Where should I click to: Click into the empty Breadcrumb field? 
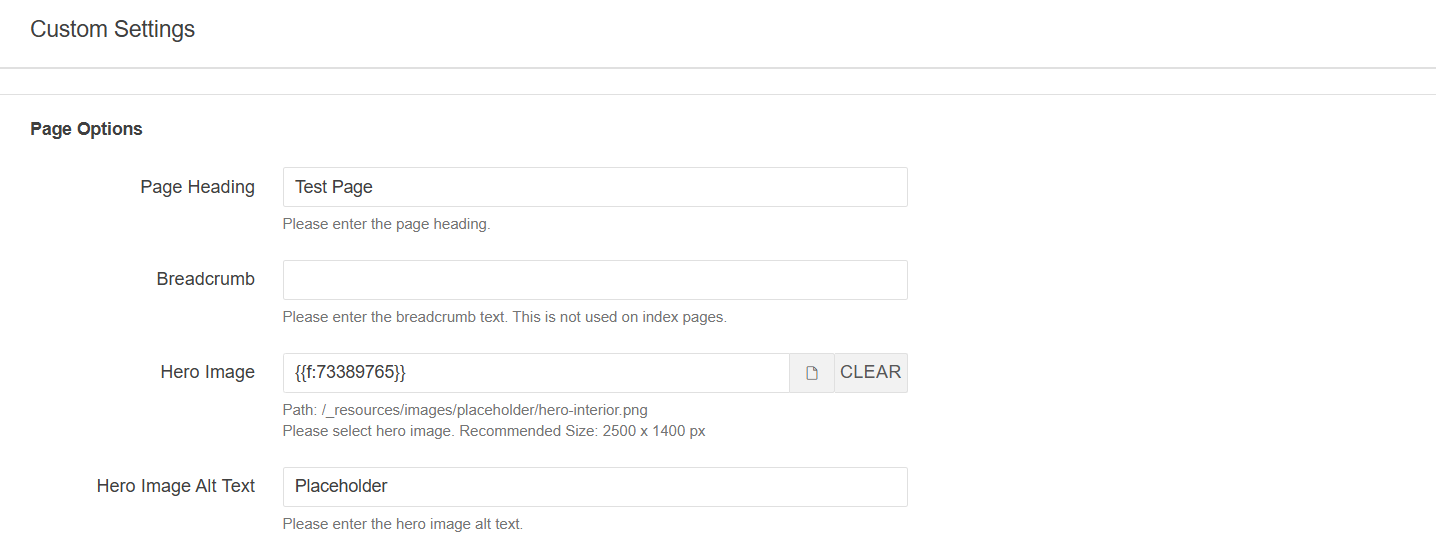[595, 280]
